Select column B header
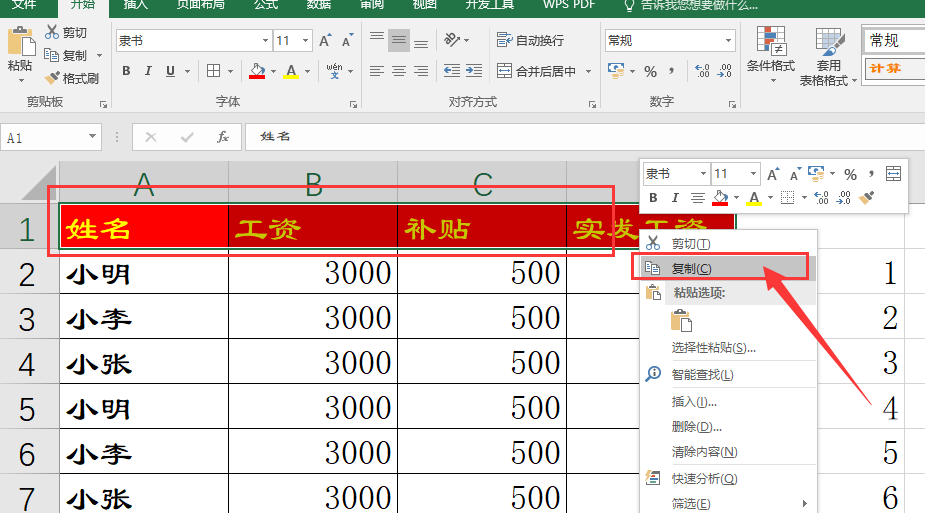This screenshot has height=513, width=925. click(x=313, y=184)
